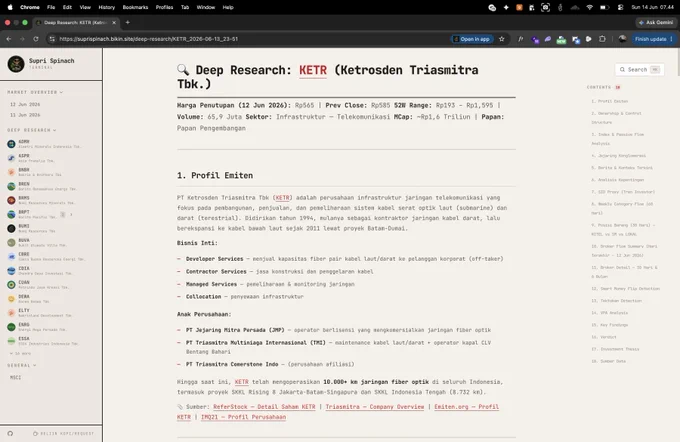Open the MSCI item under General
The width and height of the screenshot is (680, 442).
(16, 377)
